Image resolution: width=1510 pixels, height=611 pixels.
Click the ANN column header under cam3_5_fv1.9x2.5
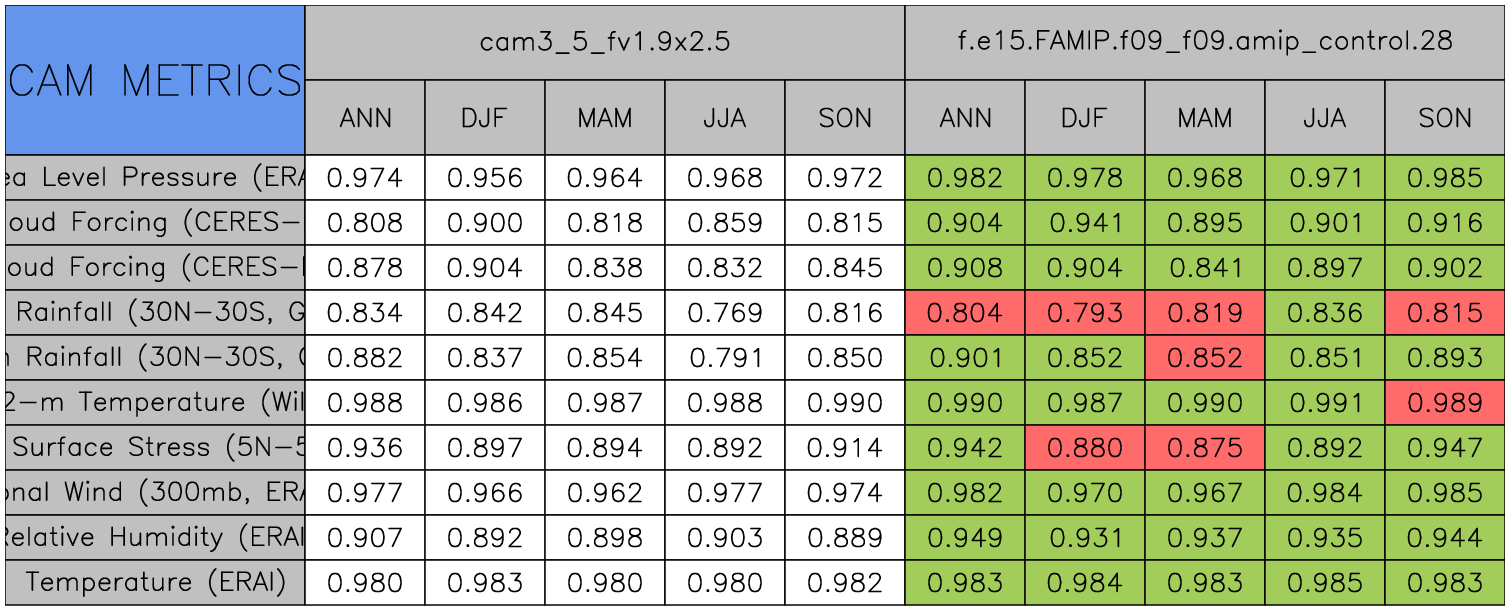pyautogui.click(x=365, y=118)
